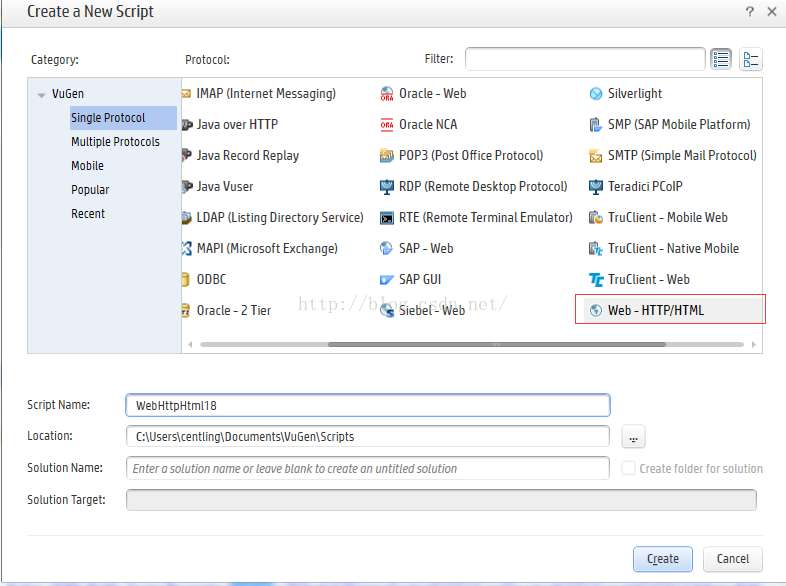Switch to list view icon beside Filter

coord(721,59)
